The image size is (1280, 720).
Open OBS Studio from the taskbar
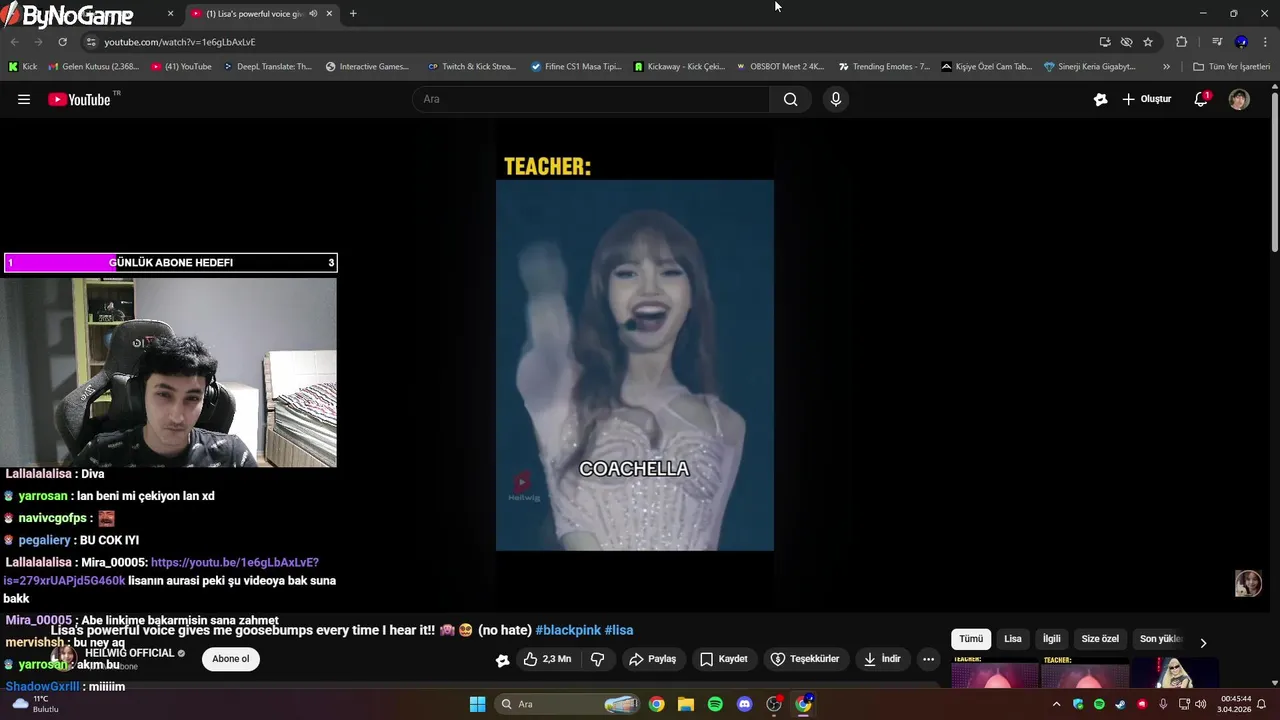click(x=774, y=704)
